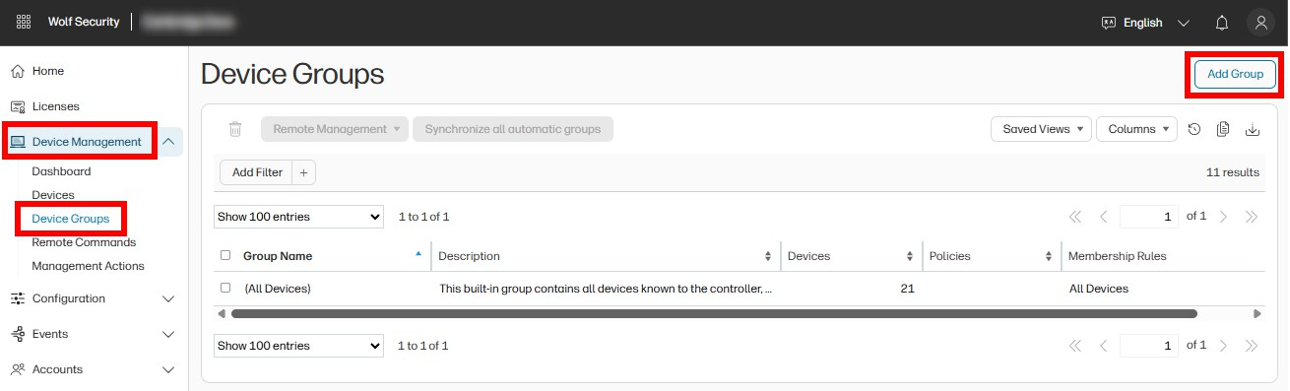Click the Licenses sidebar icon

(x=17, y=106)
